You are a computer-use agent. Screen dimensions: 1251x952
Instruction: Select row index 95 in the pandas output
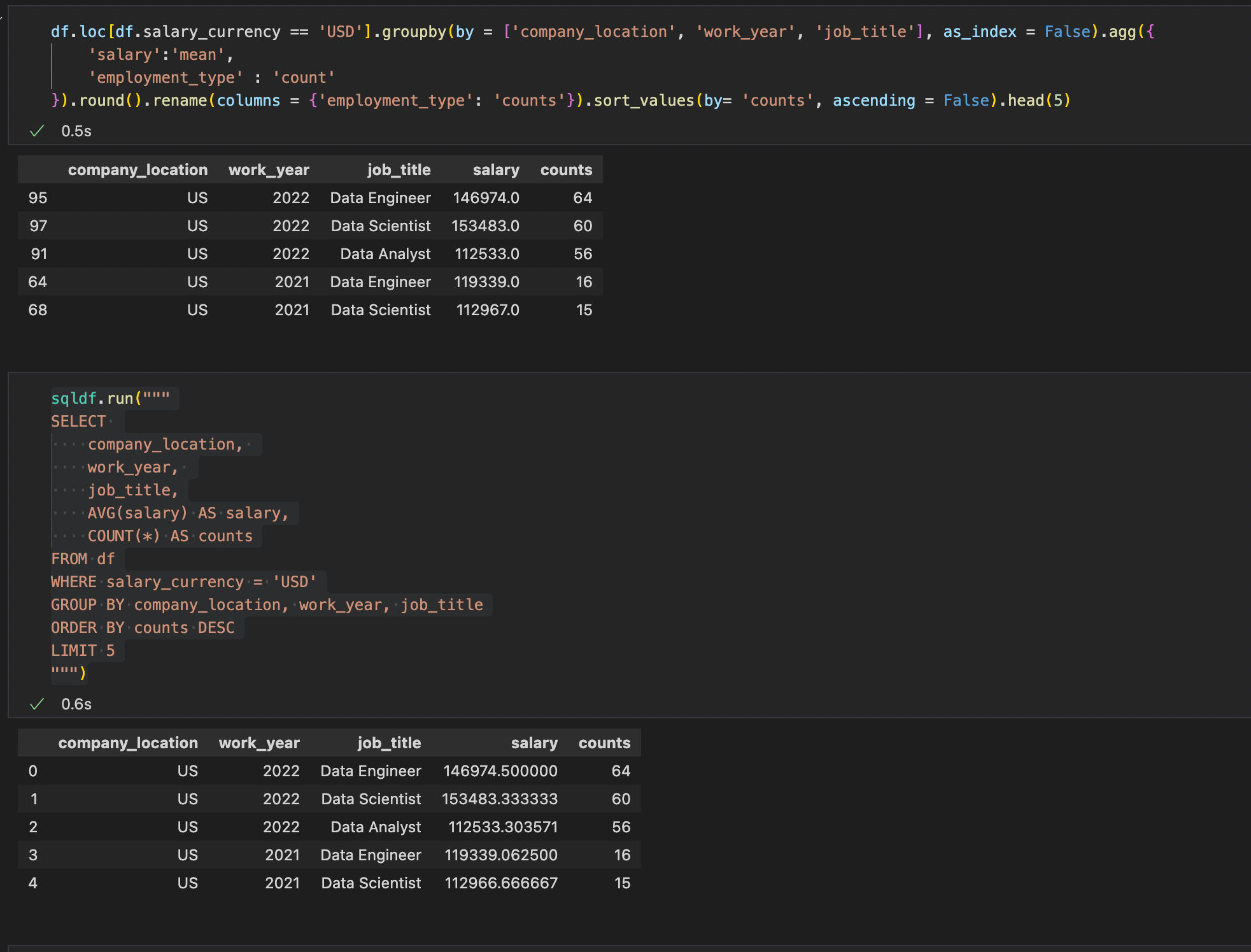(38, 197)
